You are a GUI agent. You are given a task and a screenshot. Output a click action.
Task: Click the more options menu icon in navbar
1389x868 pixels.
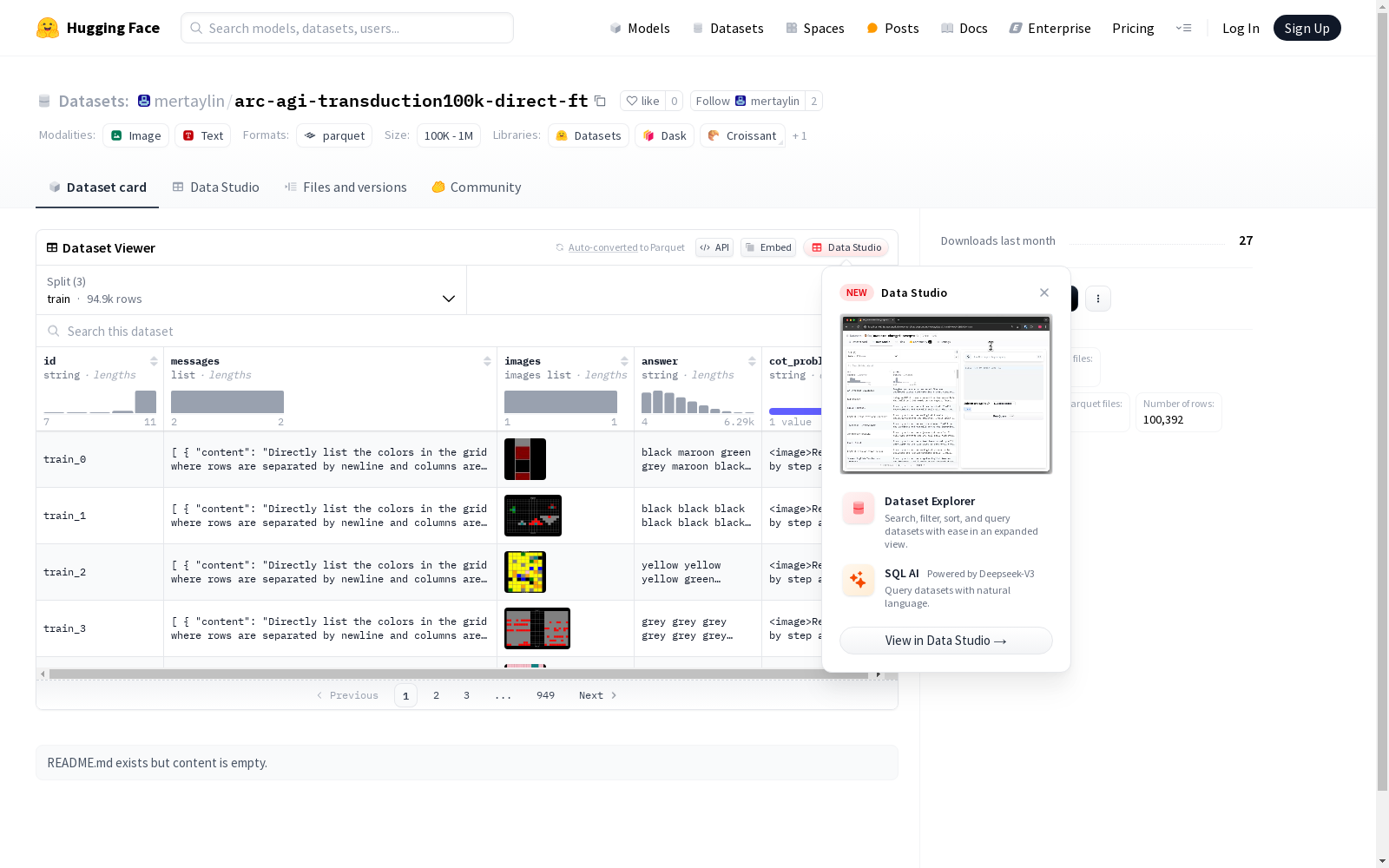click(x=1183, y=28)
